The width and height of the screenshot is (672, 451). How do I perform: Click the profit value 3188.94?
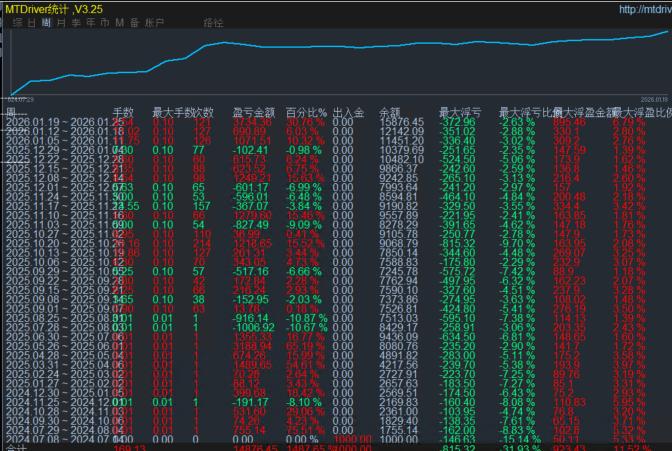252,346
